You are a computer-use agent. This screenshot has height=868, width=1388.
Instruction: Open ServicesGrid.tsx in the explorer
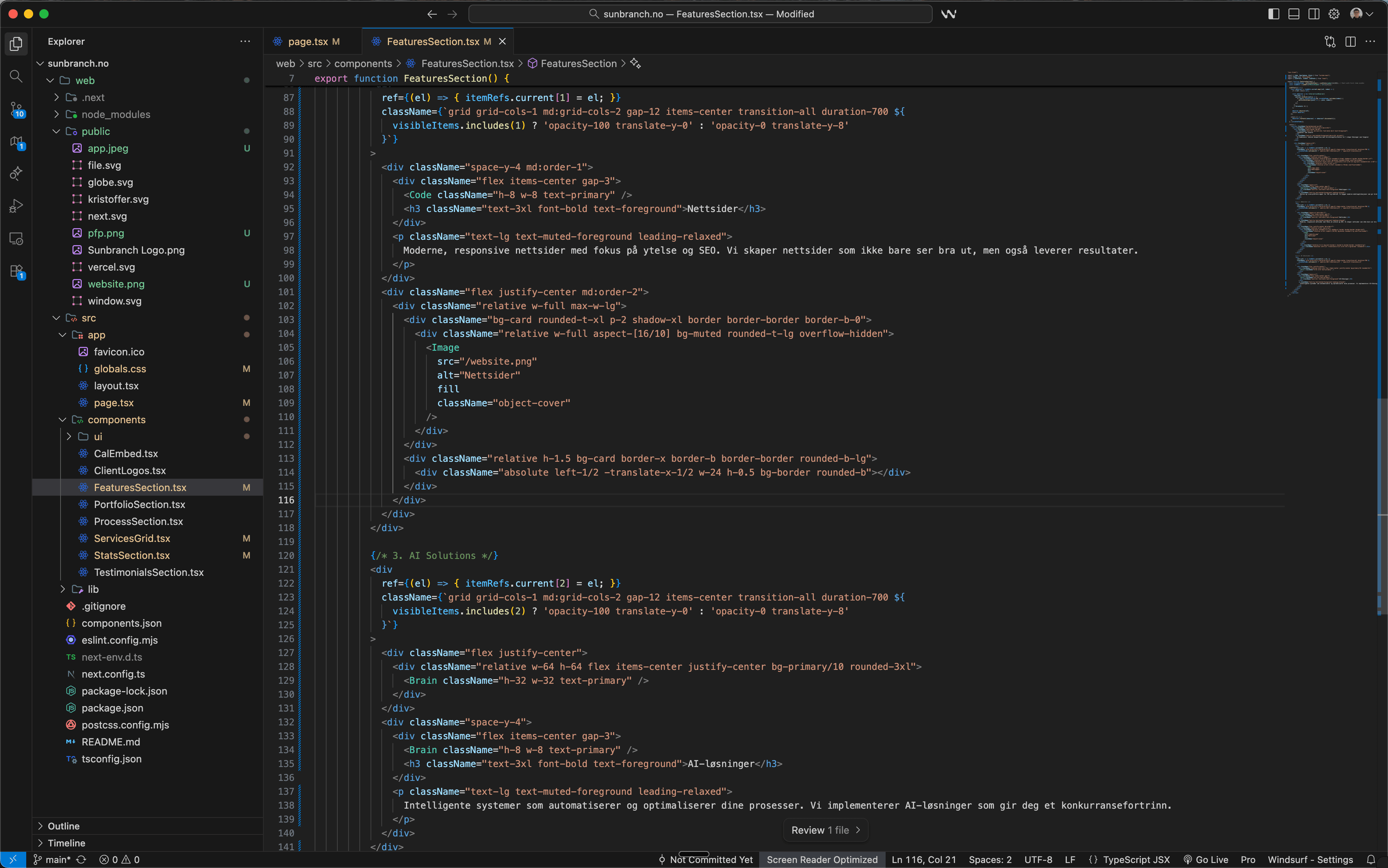point(131,538)
